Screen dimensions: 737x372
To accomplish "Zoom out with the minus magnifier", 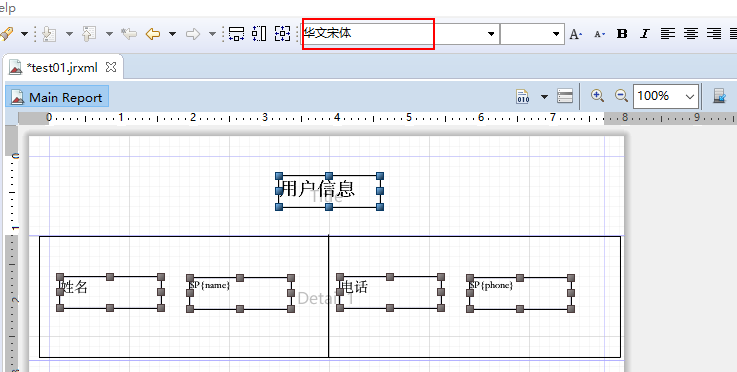I will [x=621, y=96].
